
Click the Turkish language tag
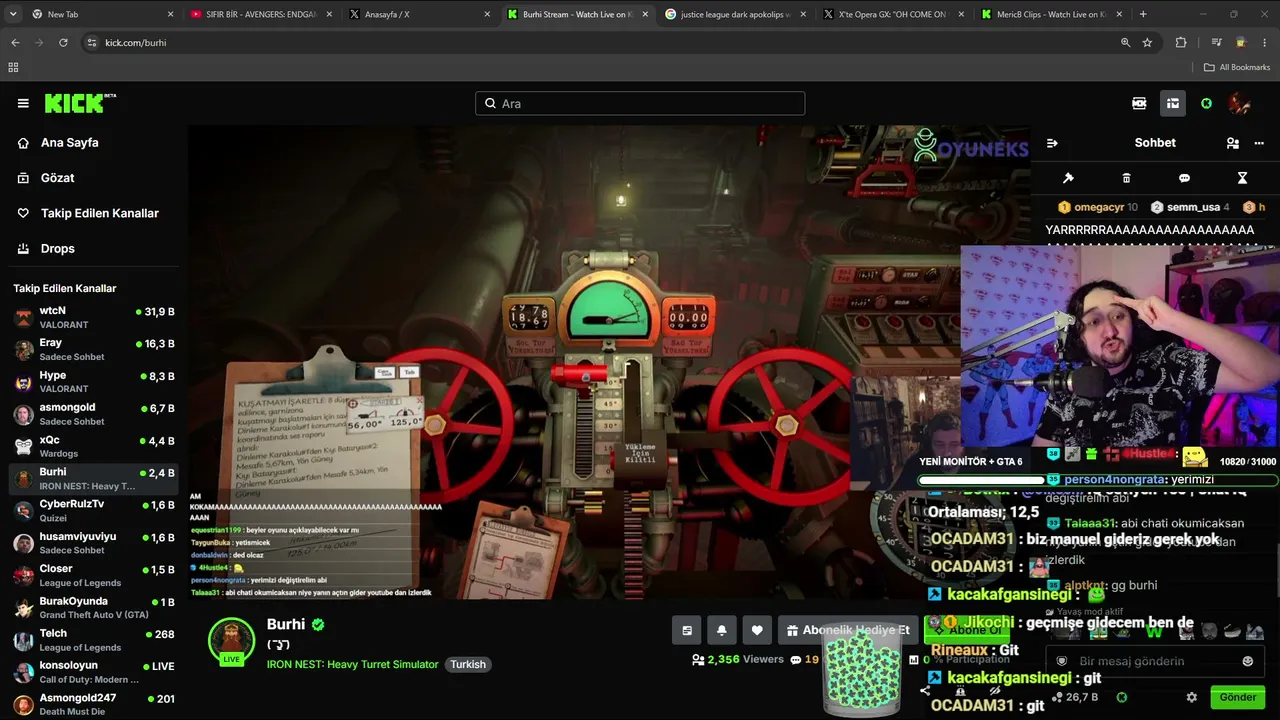click(468, 664)
